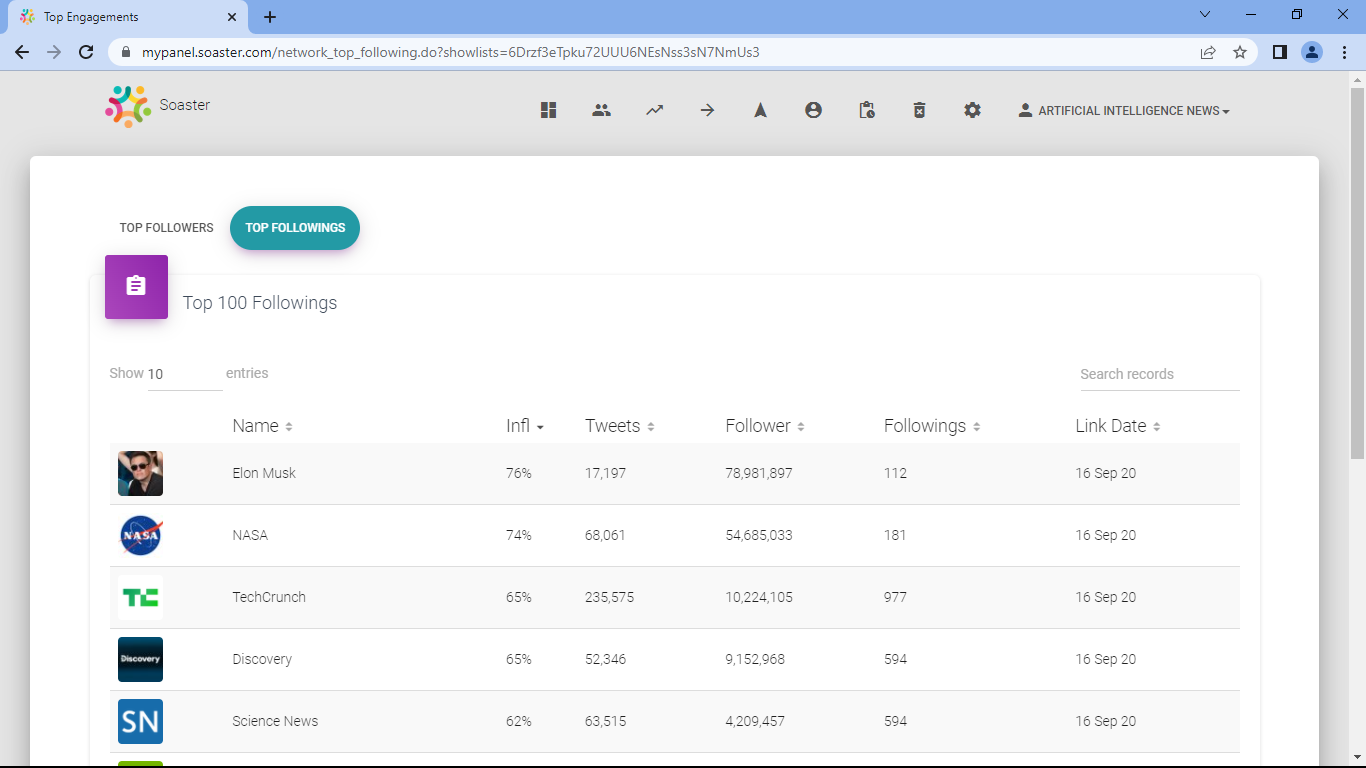Click the Soaster logo
Image resolution: width=1366 pixels, height=768 pixels.
[128, 106]
